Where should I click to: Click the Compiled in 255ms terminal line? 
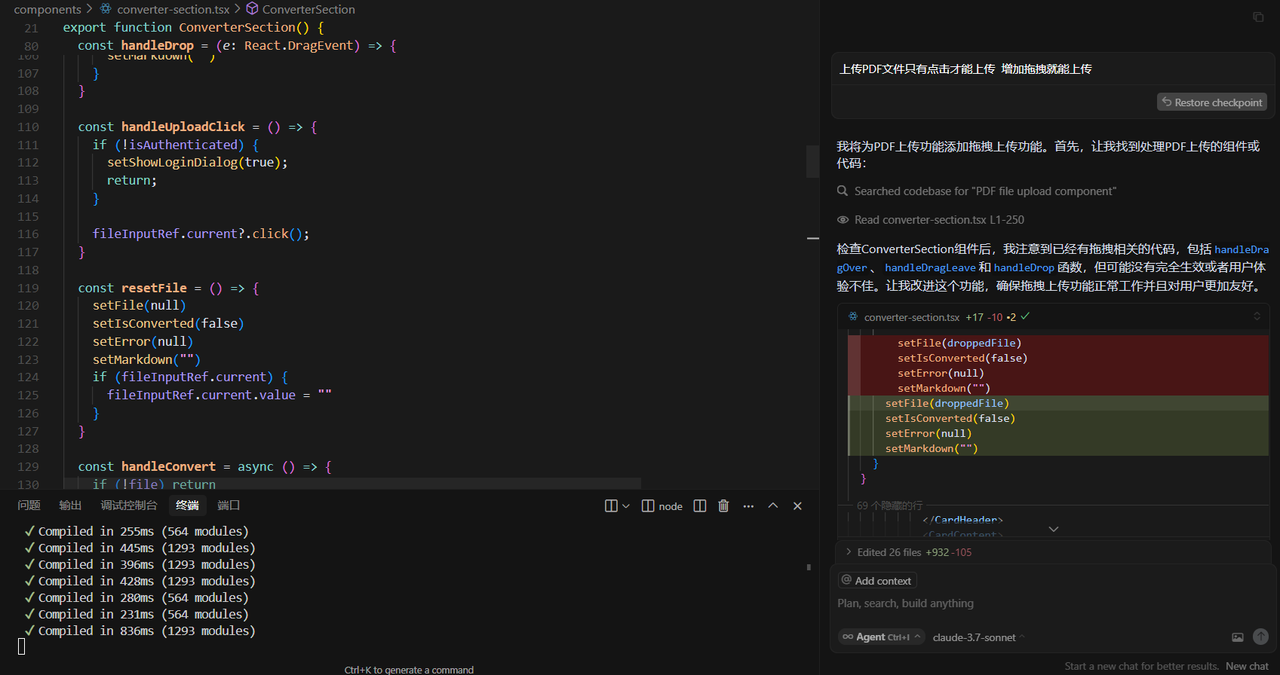(136, 531)
